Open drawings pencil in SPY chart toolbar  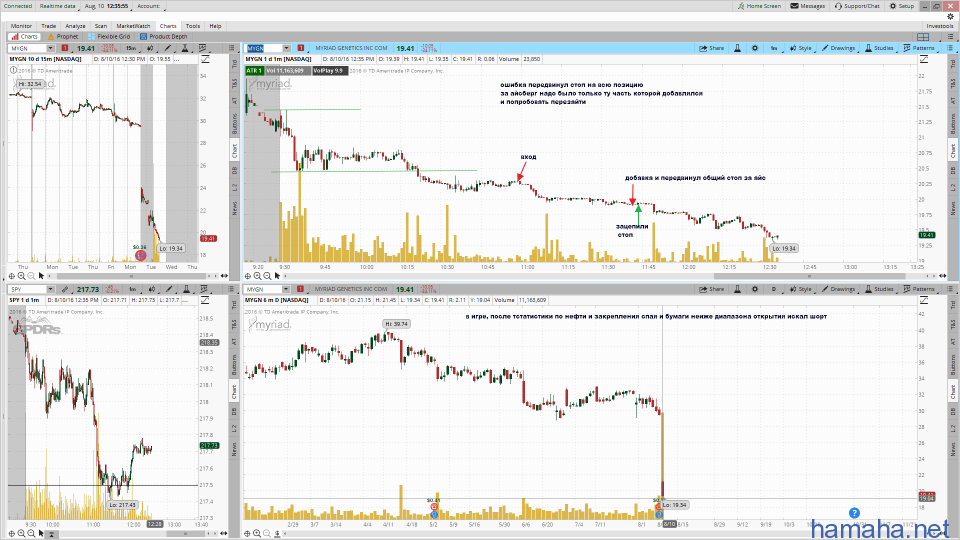pos(168,290)
